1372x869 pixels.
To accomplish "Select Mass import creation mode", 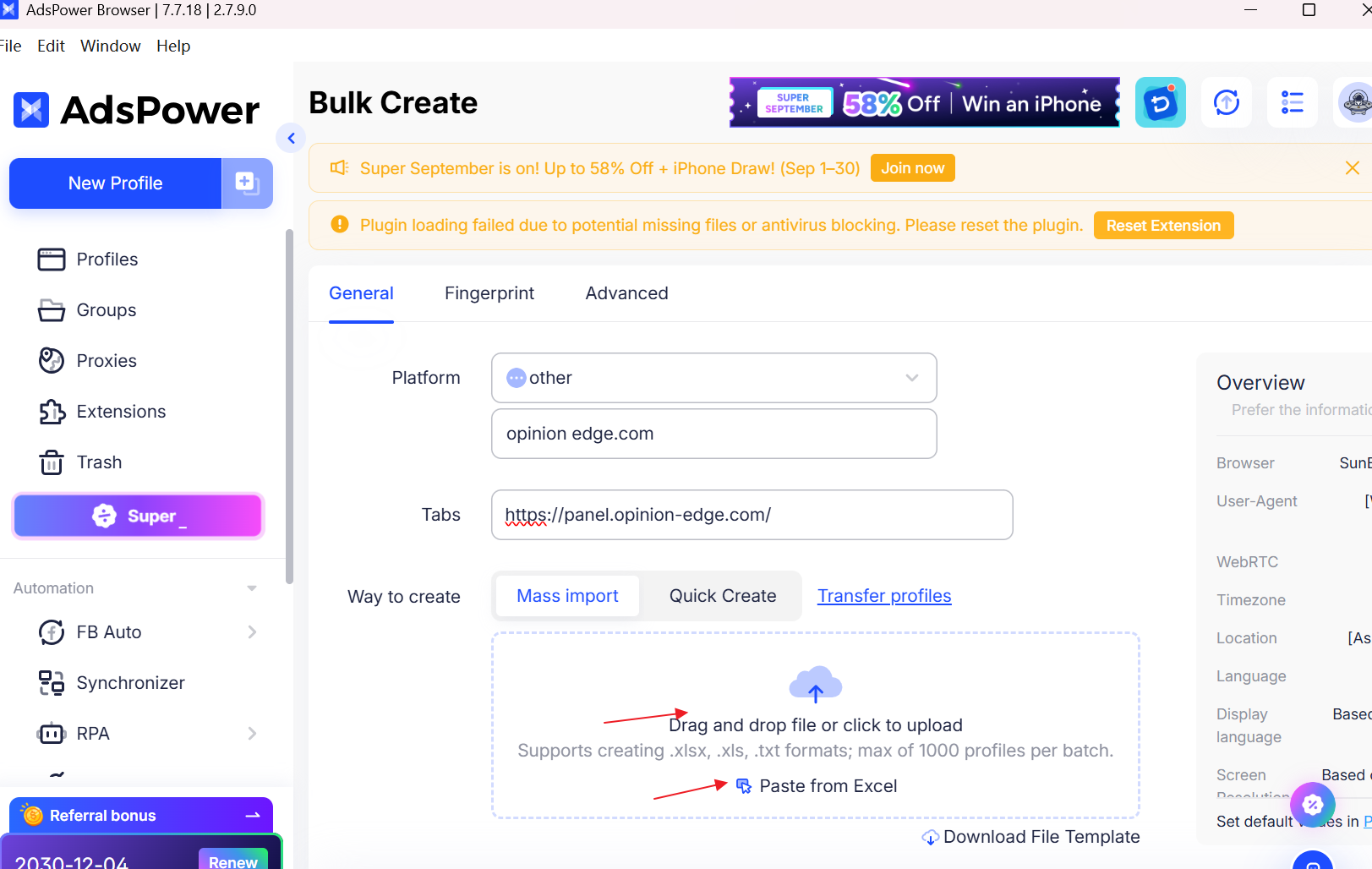I will (567, 596).
